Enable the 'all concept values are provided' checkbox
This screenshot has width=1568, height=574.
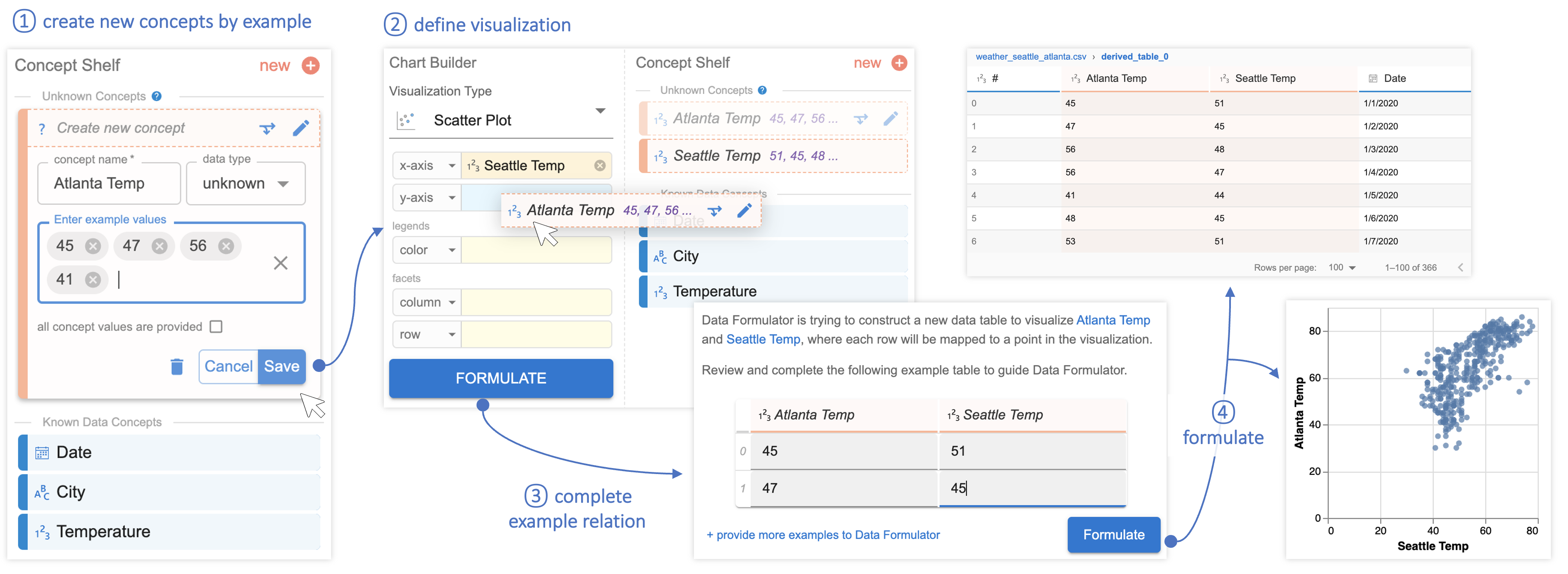click(x=216, y=326)
